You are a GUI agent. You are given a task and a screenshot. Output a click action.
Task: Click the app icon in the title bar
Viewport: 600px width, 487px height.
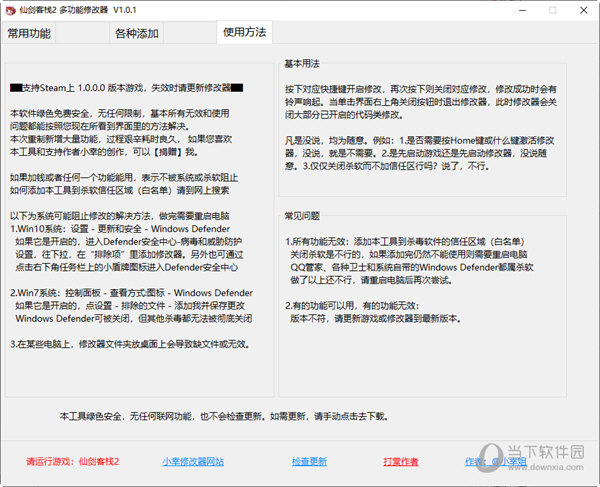pyautogui.click(x=10, y=10)
